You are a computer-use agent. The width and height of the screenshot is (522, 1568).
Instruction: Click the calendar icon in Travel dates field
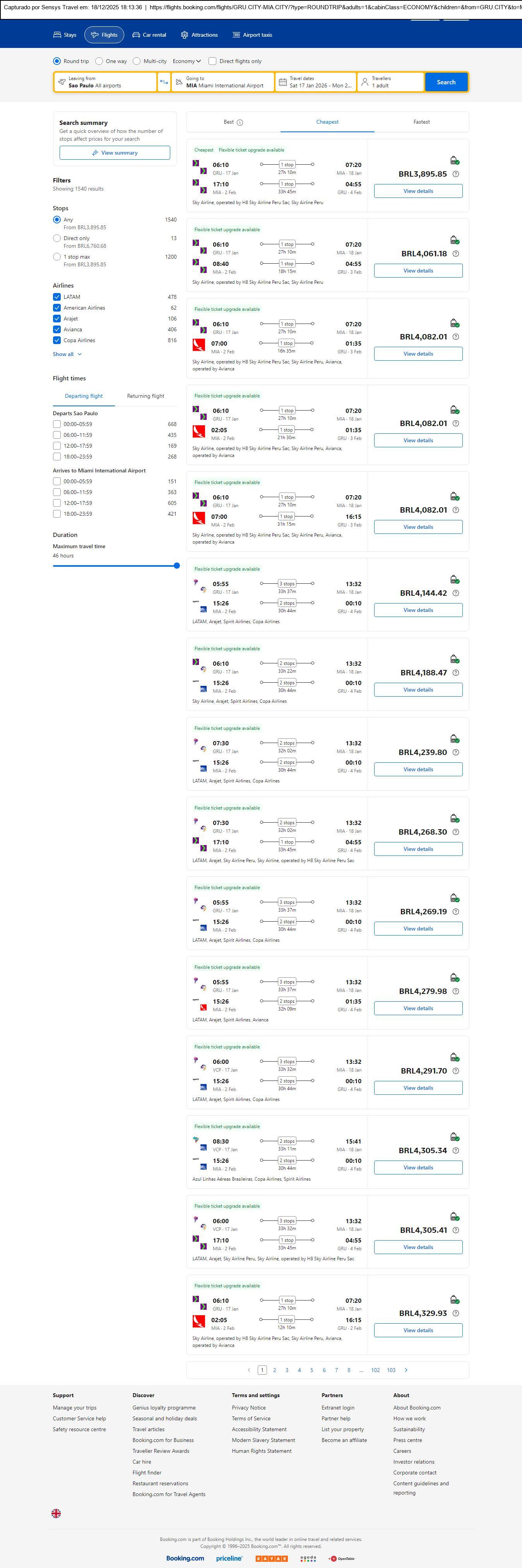(282, 82)
